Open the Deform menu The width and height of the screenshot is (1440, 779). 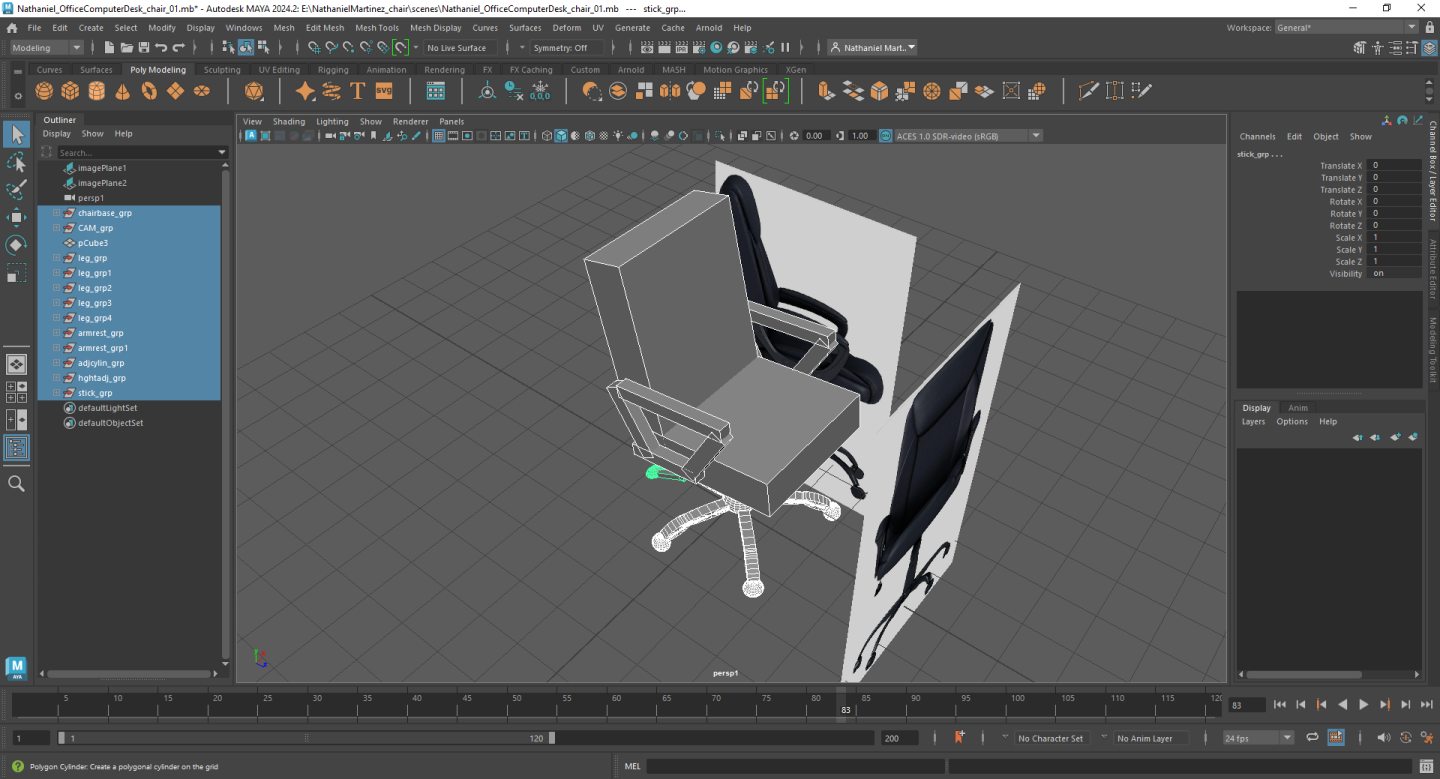566,28
